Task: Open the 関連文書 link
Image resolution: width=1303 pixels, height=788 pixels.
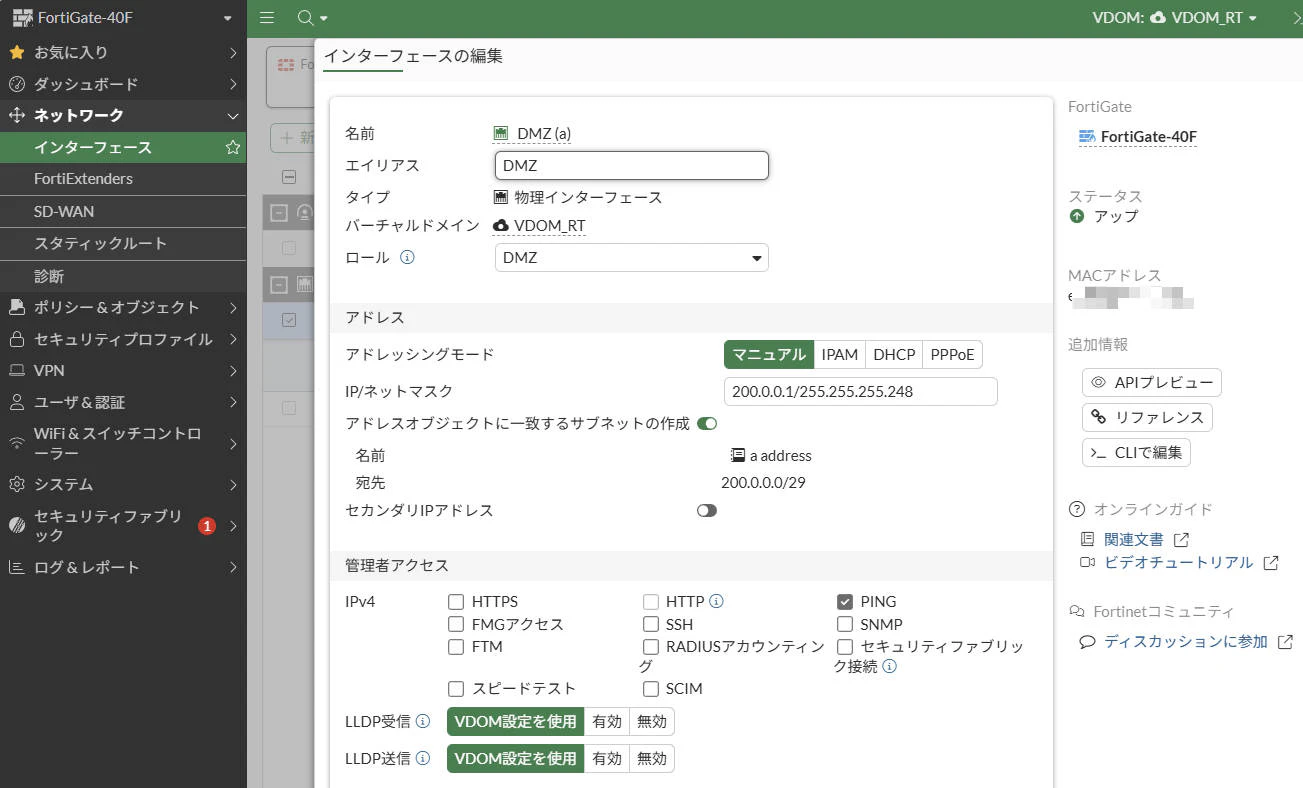Action: (1134, 539)
